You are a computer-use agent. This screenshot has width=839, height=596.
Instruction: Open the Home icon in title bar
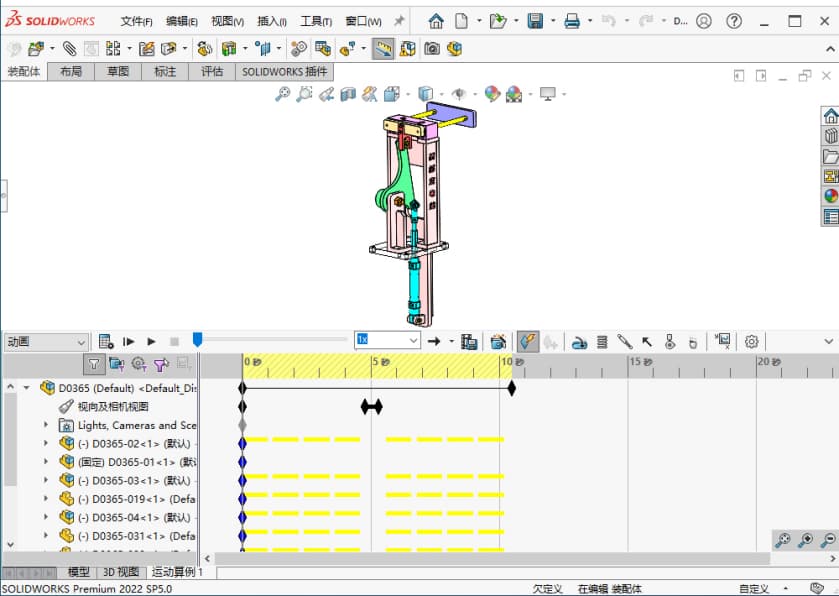click(x=436, y=20)
